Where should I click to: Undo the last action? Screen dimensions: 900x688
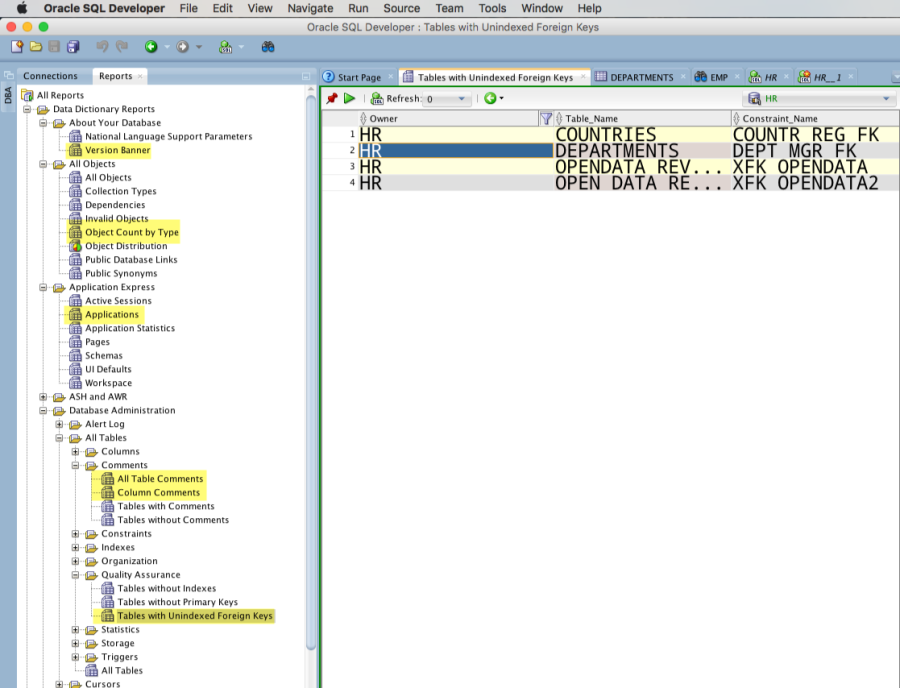103,47
